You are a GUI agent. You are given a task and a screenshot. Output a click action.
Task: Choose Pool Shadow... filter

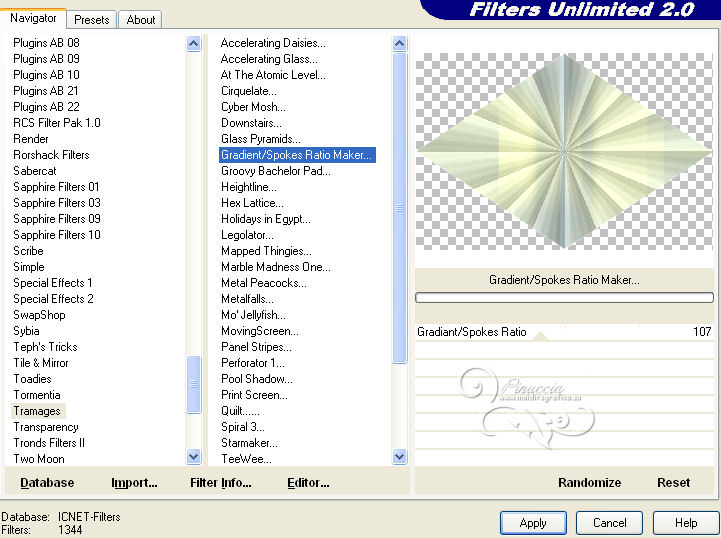257,379
